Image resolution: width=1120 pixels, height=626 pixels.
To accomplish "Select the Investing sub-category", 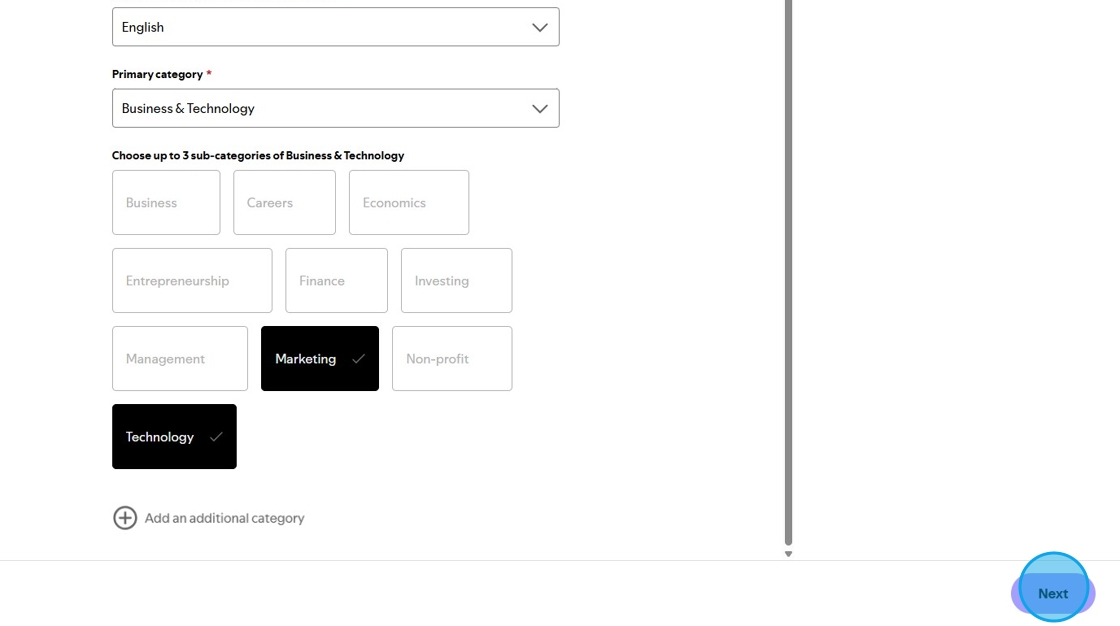I will pyautogui.click(x=456, y=280).
